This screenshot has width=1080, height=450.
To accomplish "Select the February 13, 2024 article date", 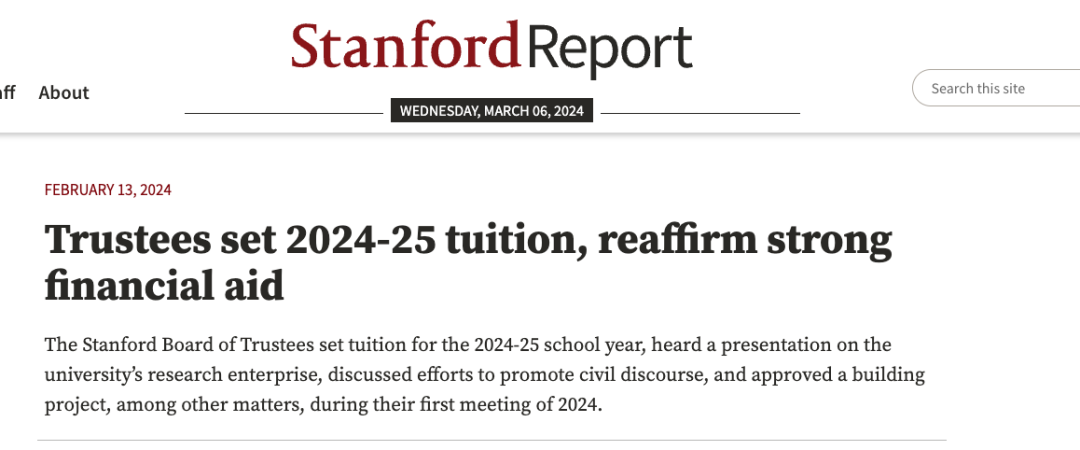I will pos(108,190).
